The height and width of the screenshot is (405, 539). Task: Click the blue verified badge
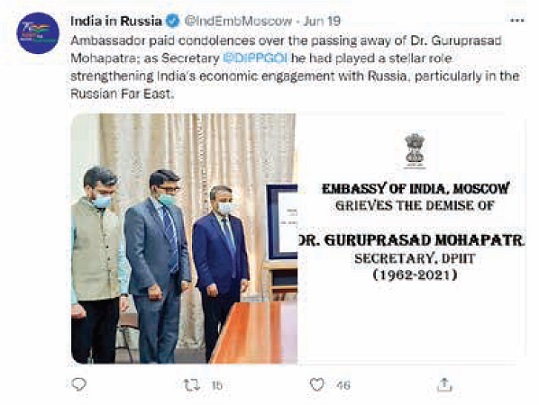coord(173,21)
